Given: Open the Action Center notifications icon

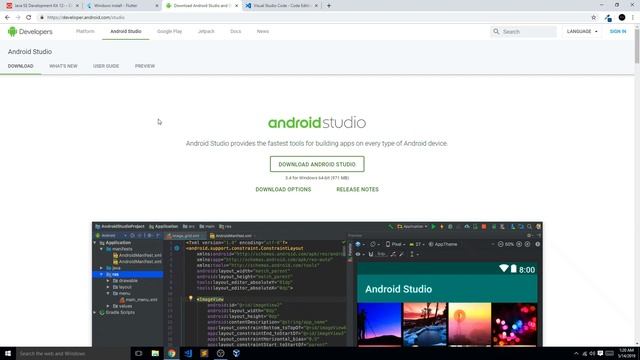Looking at the screenshot, I should [x=600, y=353].
